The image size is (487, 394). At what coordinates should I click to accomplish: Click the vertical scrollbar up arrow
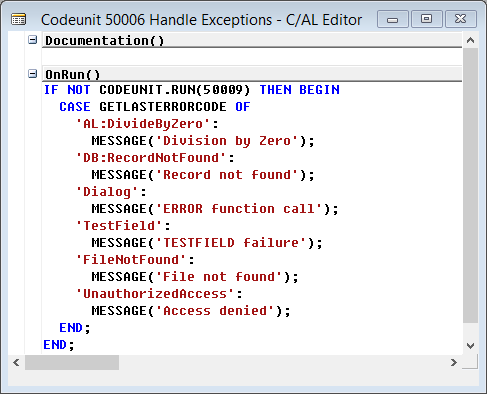(470, 40)
